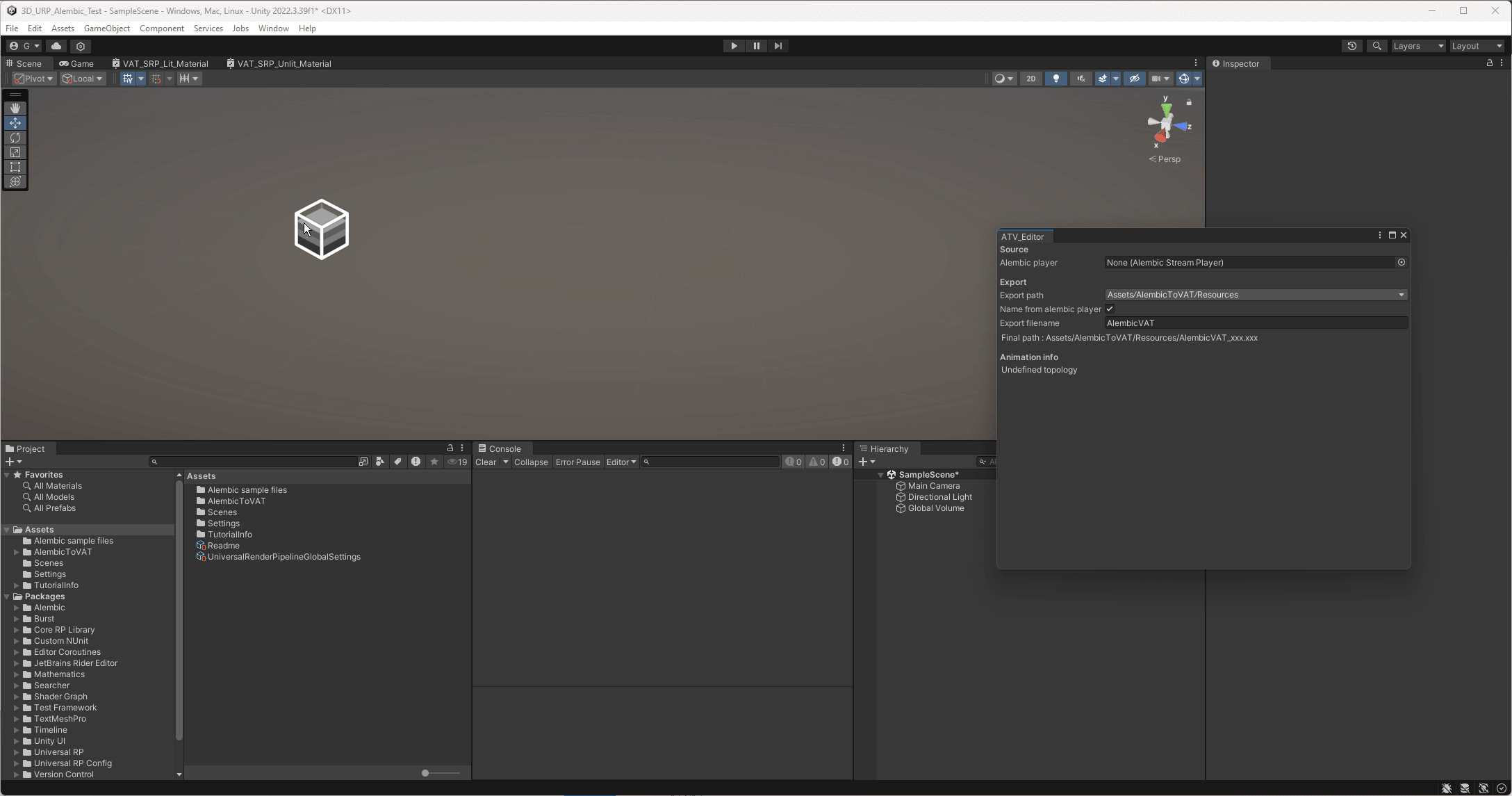The height and width of the screenshot is (796, 1512).
Task: Click the Gizmo display icon in toolbar
Action: click(1185, 78)
